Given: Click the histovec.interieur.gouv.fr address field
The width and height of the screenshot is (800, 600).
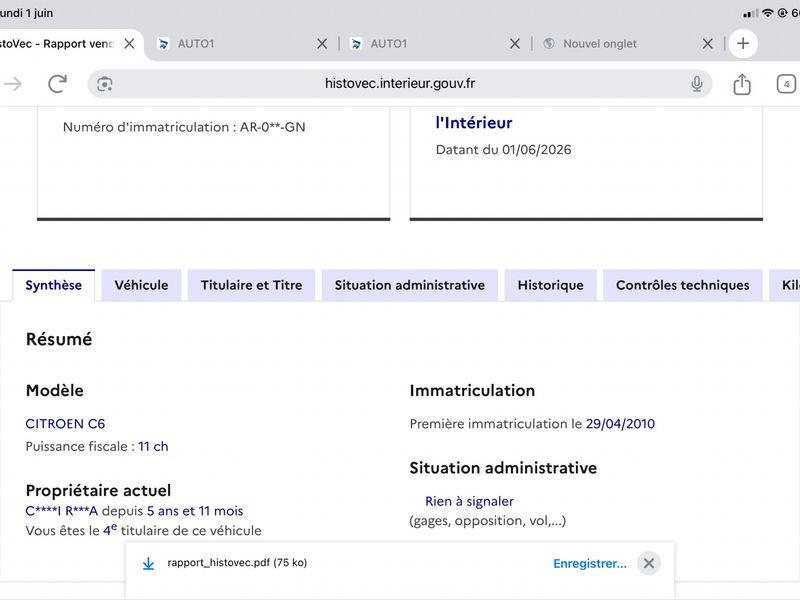Looking at the screenshot, I should point(400,84).
